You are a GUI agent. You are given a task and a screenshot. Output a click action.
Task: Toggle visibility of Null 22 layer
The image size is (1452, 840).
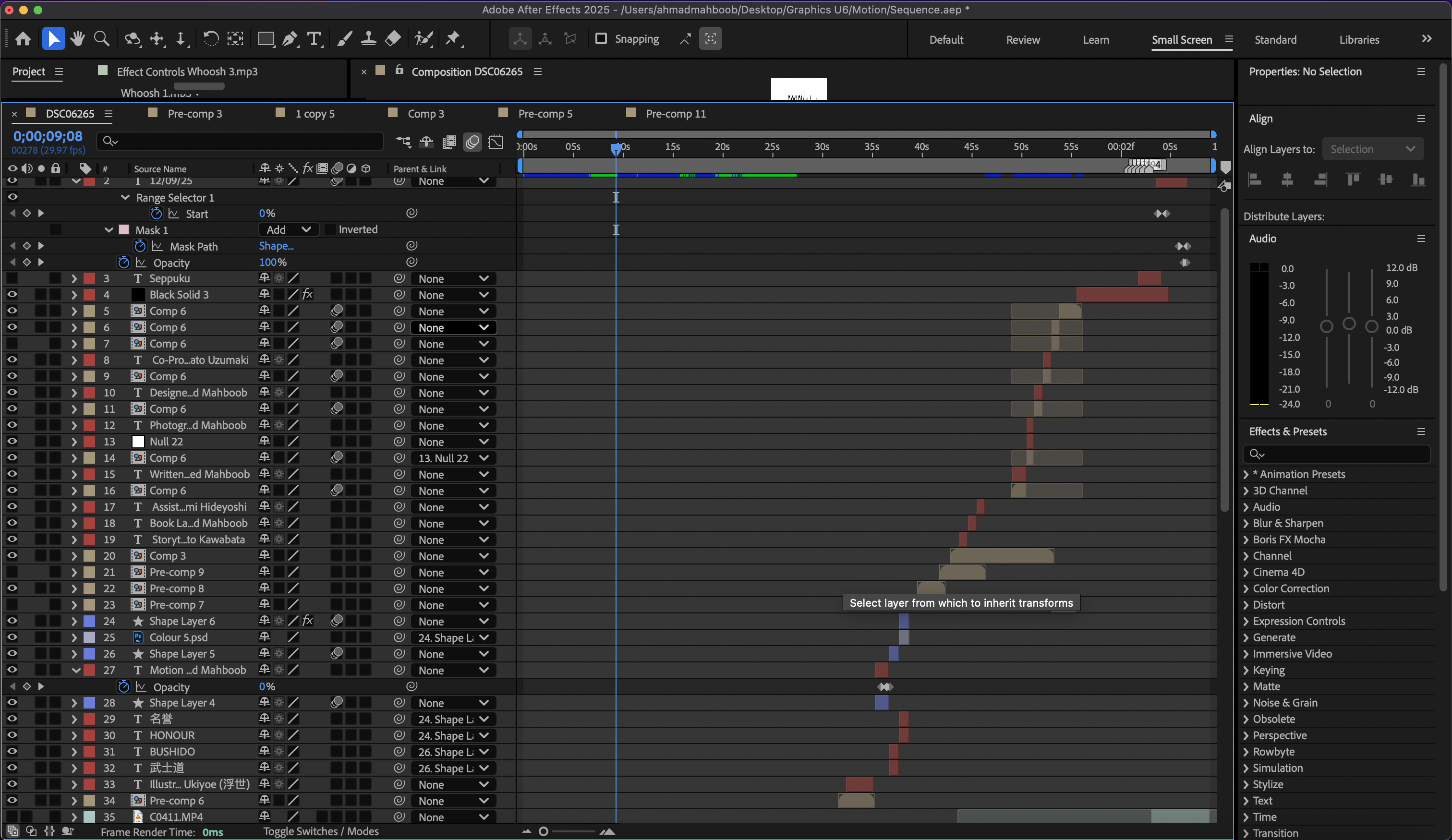[12, 441]
